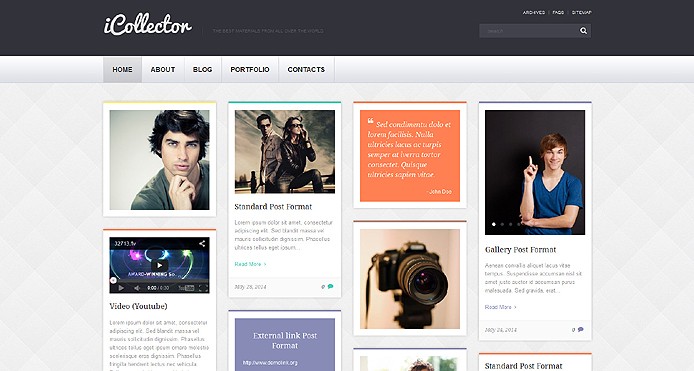Screen dimensions: 694x371
Task: Select second gallery slide dot
Action: [x=502, y=224]
